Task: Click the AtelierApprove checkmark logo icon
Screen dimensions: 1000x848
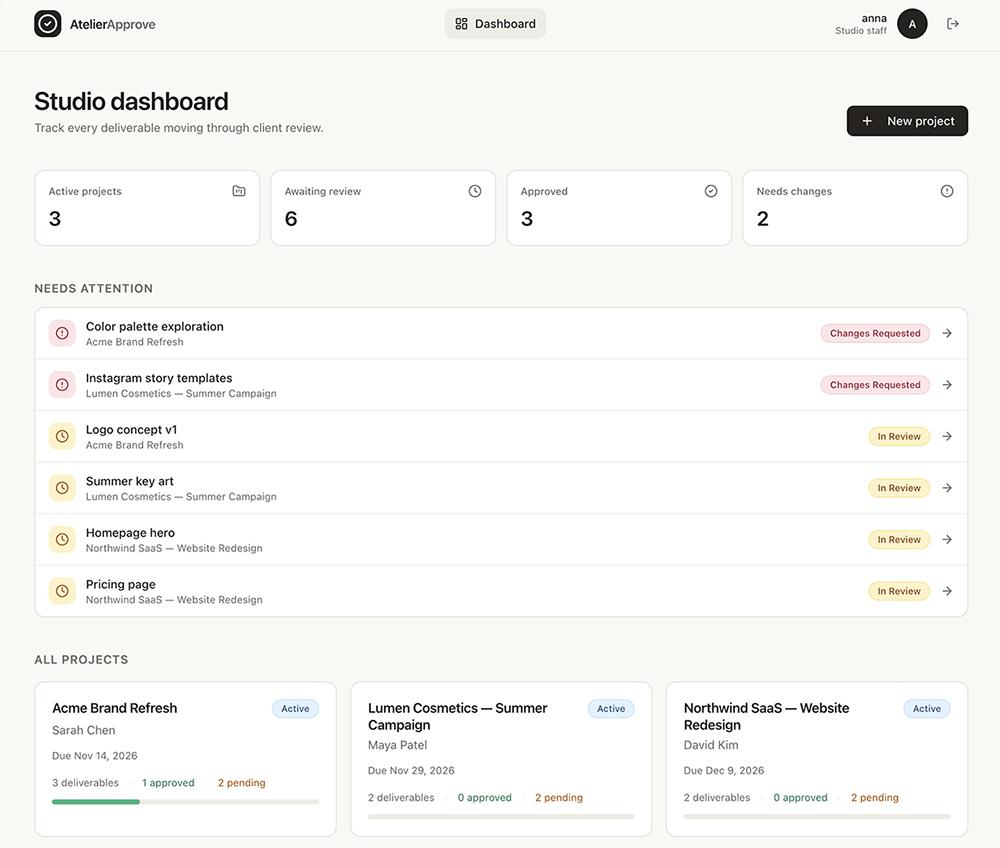Action: click(48, 24)
